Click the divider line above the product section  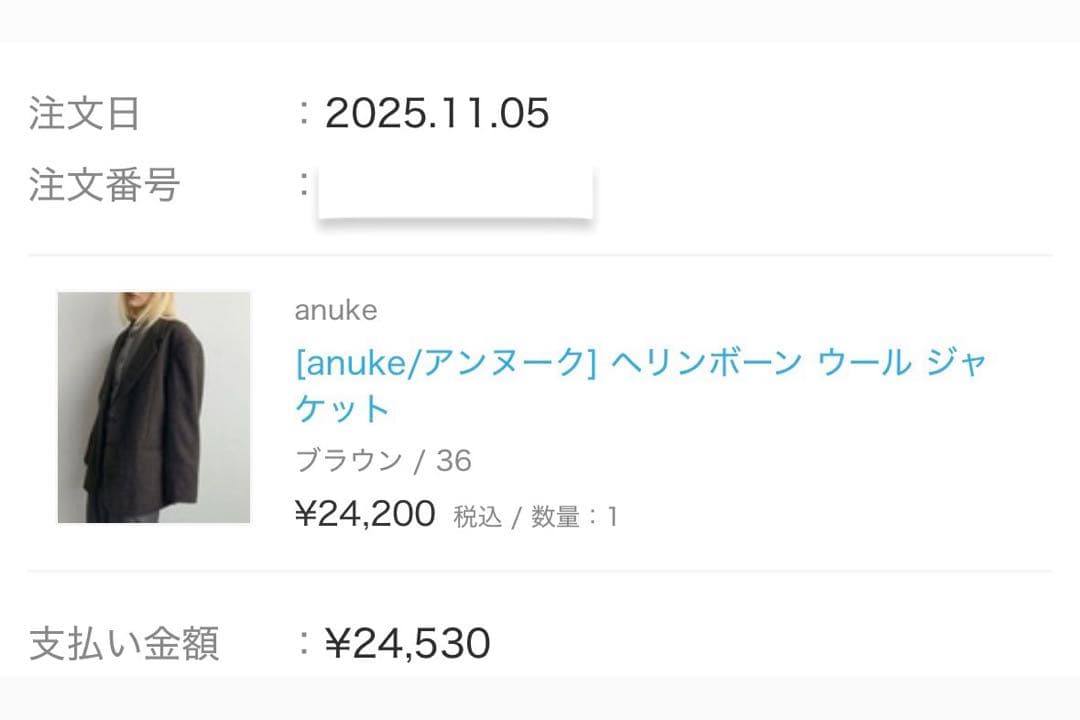coord(540,253)
